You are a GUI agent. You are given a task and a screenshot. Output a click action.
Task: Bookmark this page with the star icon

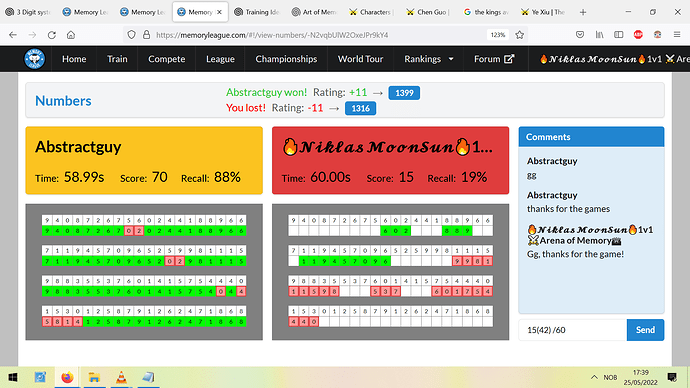click(x=520, y=35)
